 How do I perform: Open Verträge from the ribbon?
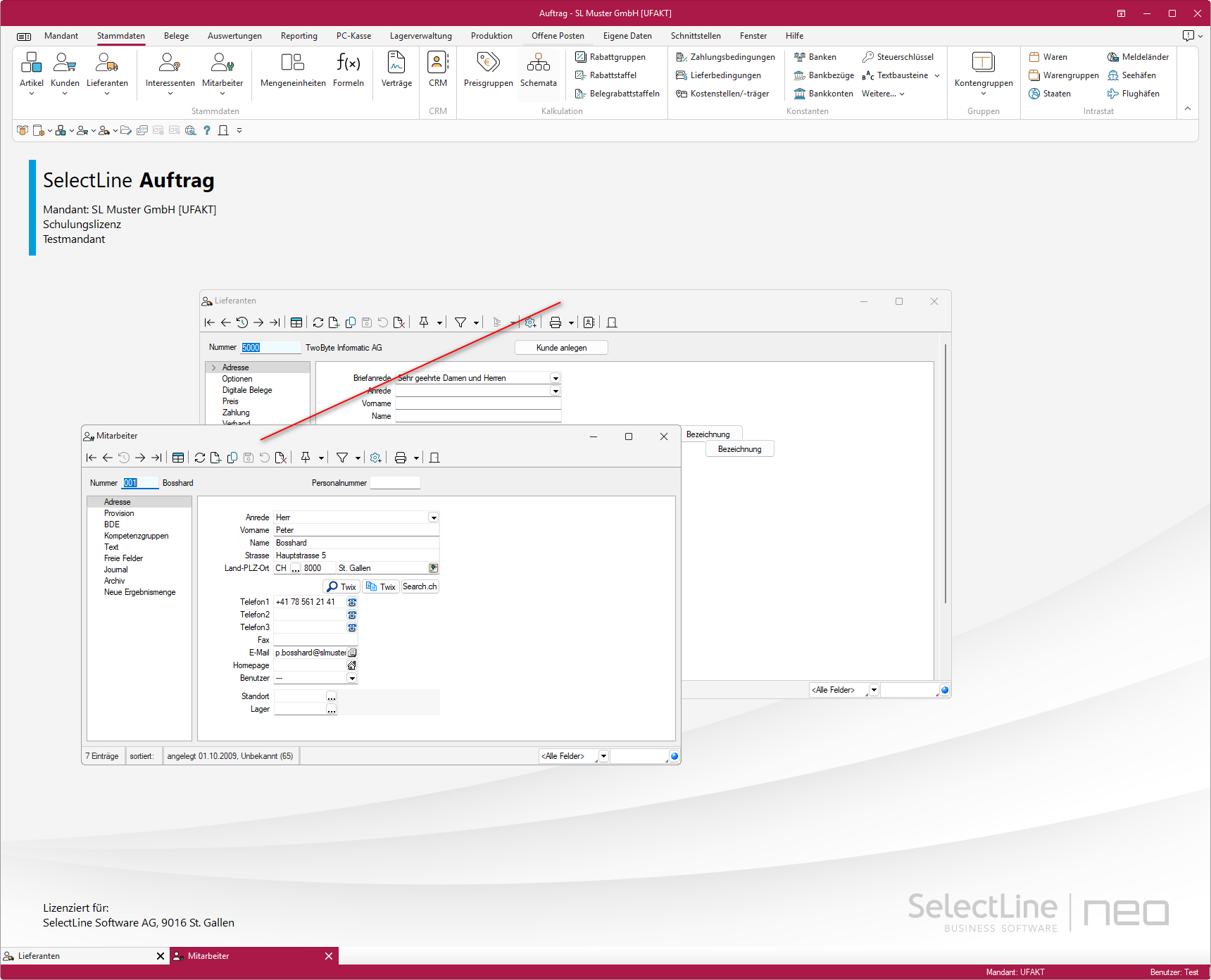(x=396, y=70)
